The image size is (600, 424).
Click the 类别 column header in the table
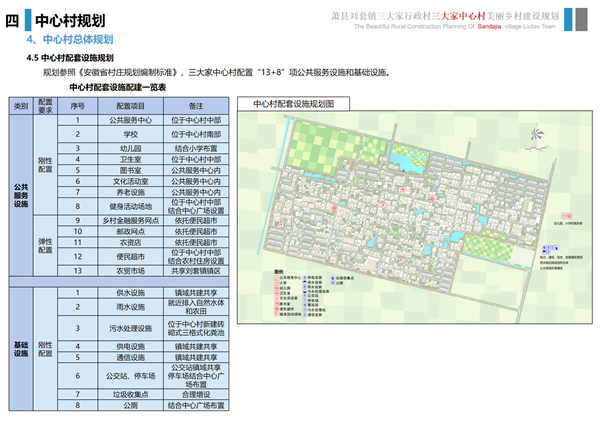click(x=20, y=105)
